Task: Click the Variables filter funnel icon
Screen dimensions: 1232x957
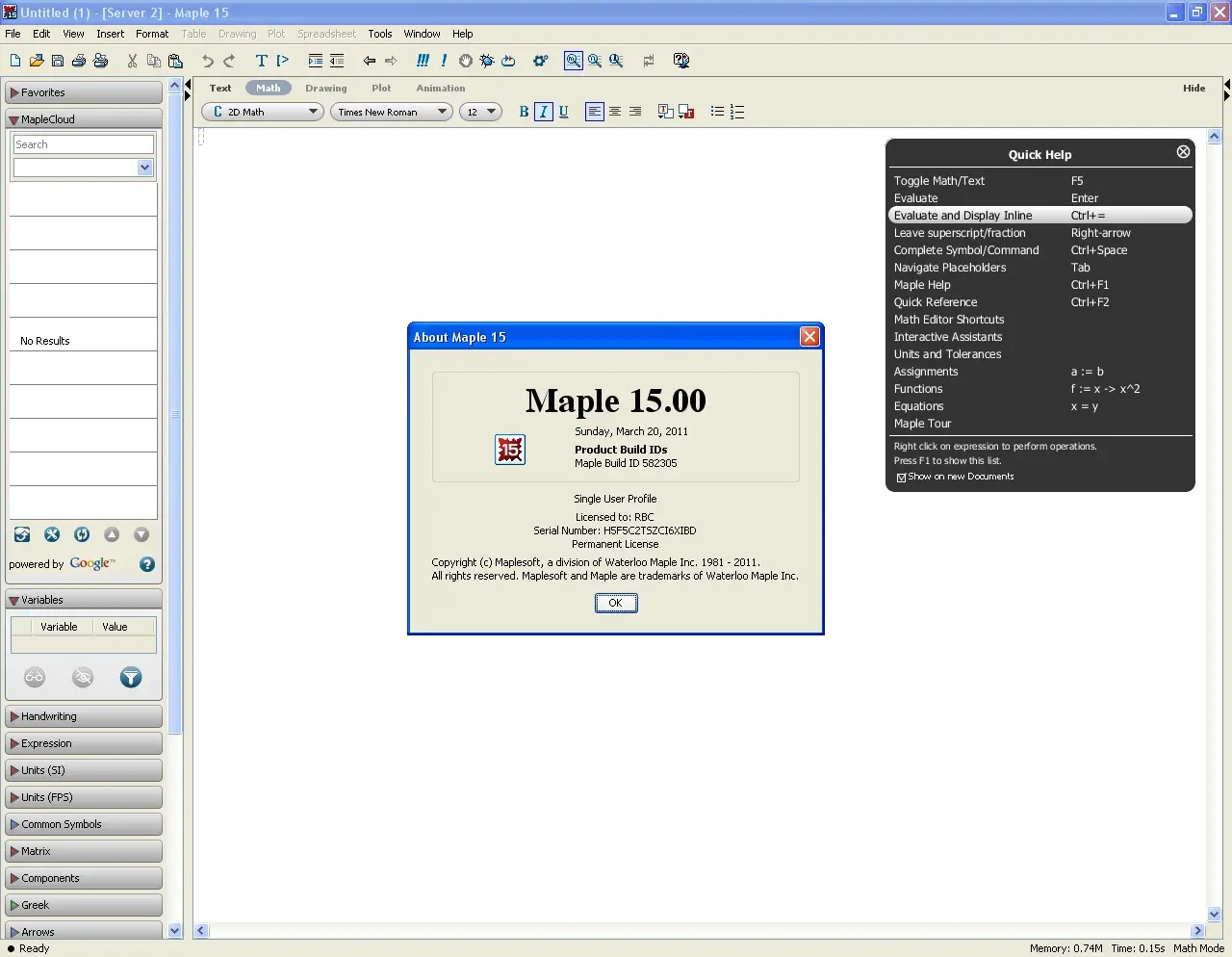Action: (x=131, y=678)
